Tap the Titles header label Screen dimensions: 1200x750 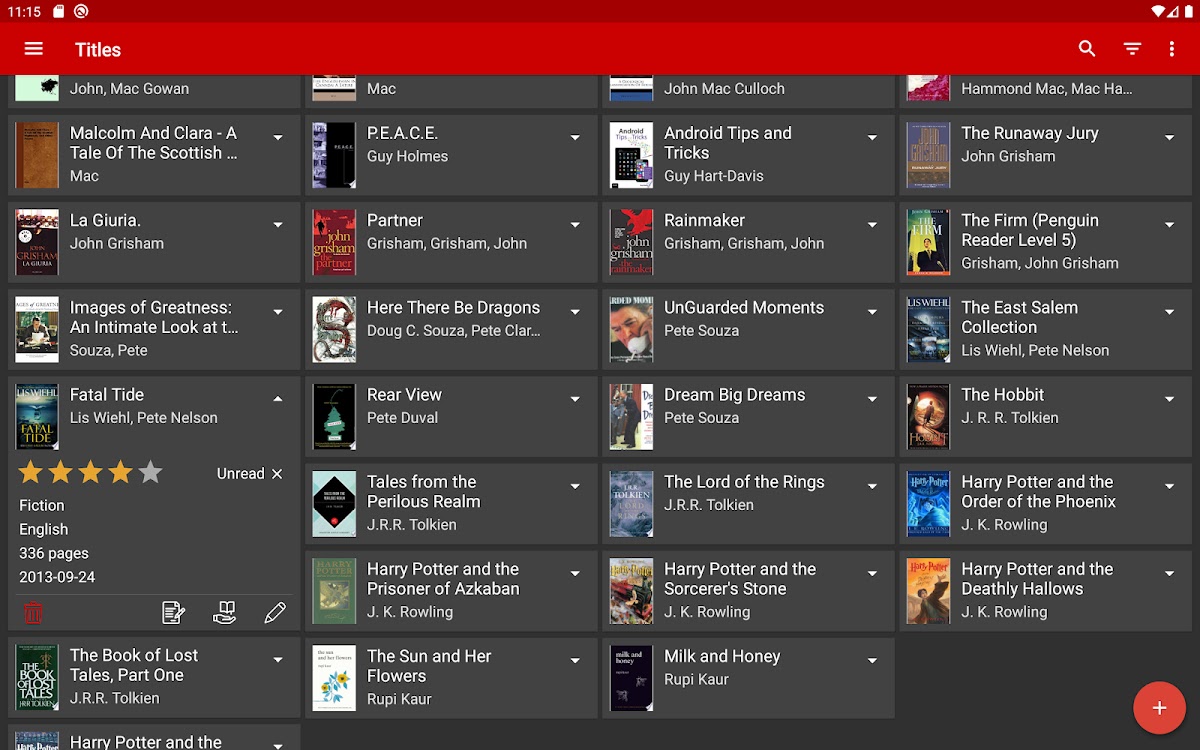(x=98, y=50)
